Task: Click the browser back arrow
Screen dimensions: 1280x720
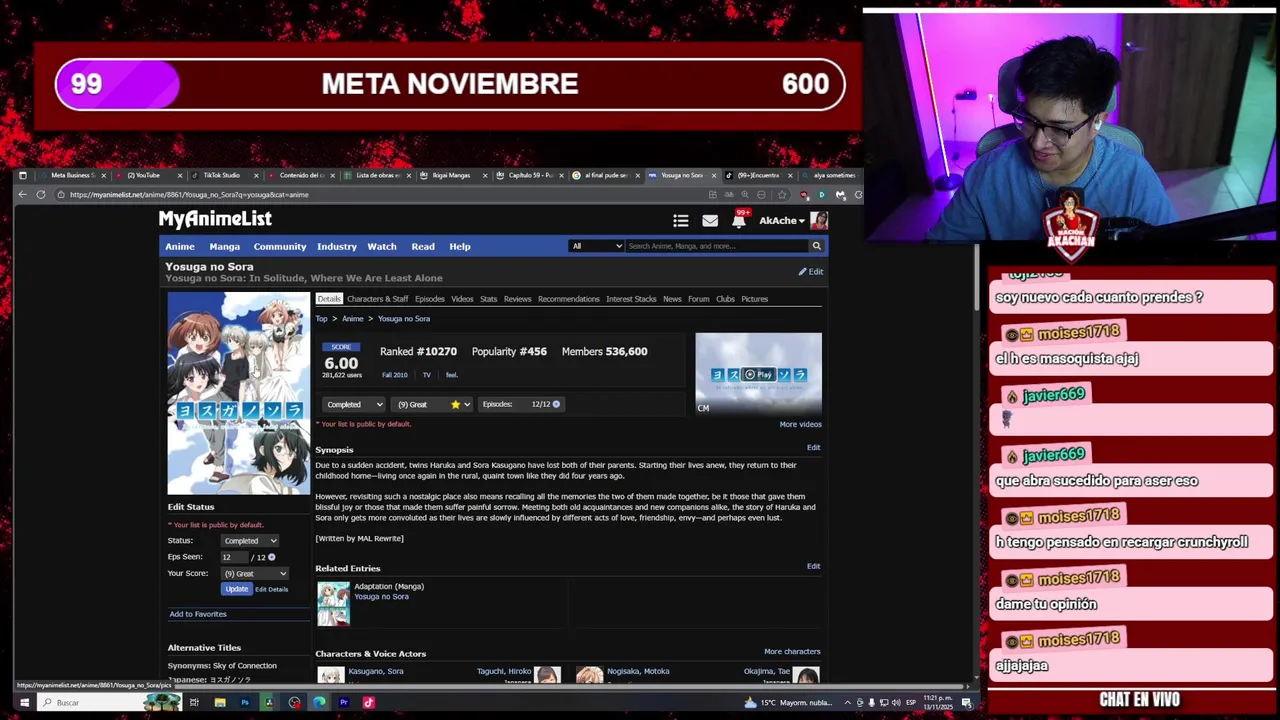Action: (x=22, y=195)
